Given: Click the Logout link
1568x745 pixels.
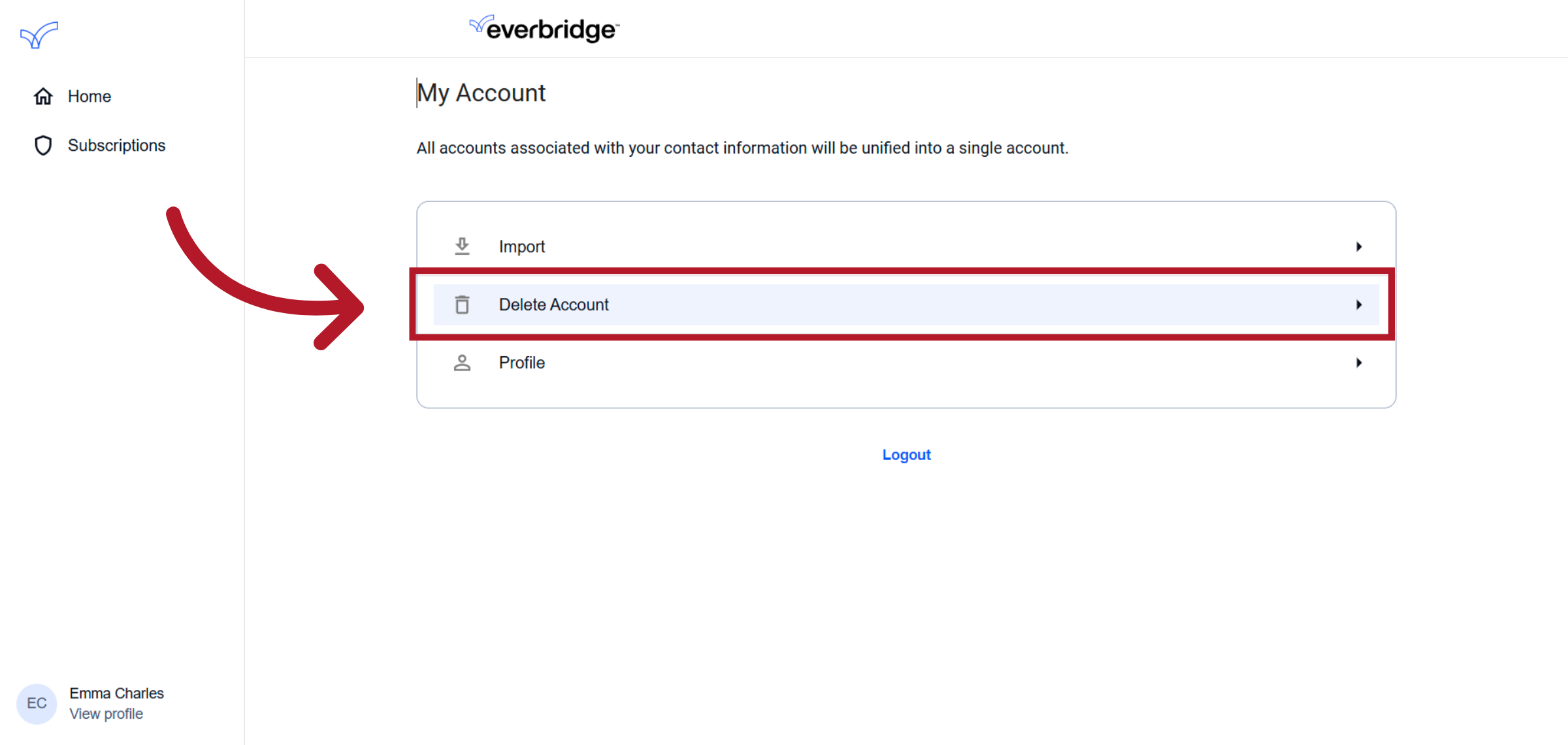Looking at the screenshot, I should click(x=906, y=455).
